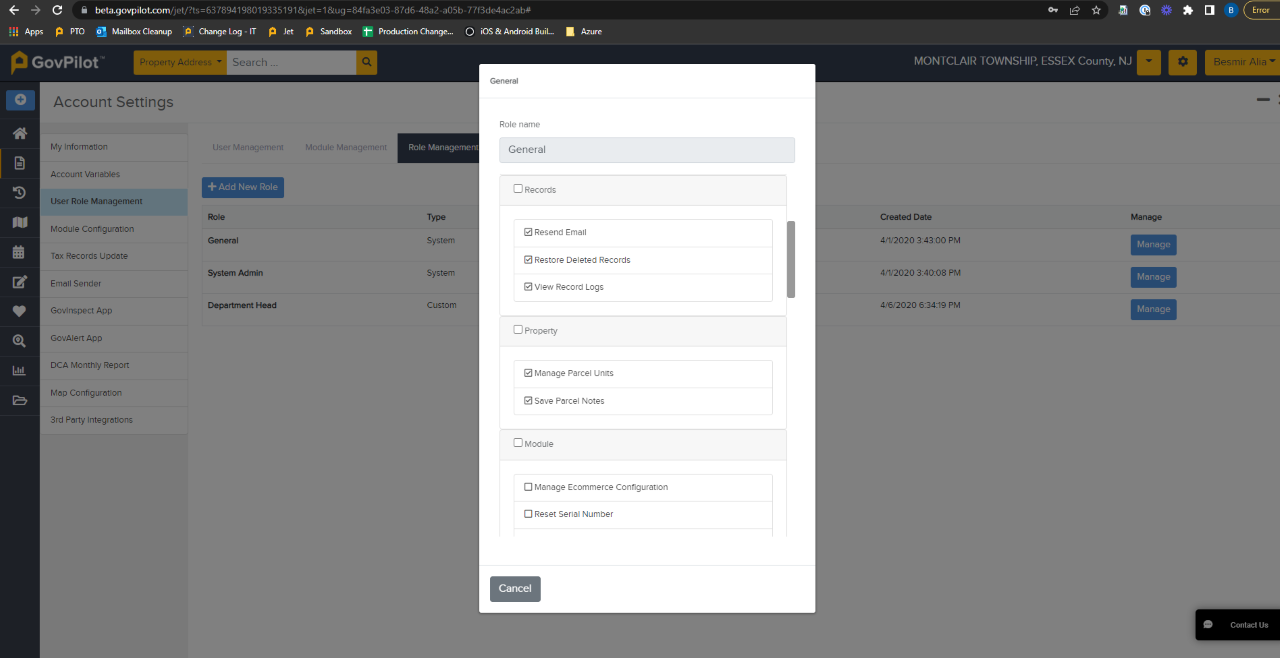Viewport: 1280px width, 658px height.
Task: Uncheck the Resend Email checkbox
Action: tap(528, 232)
